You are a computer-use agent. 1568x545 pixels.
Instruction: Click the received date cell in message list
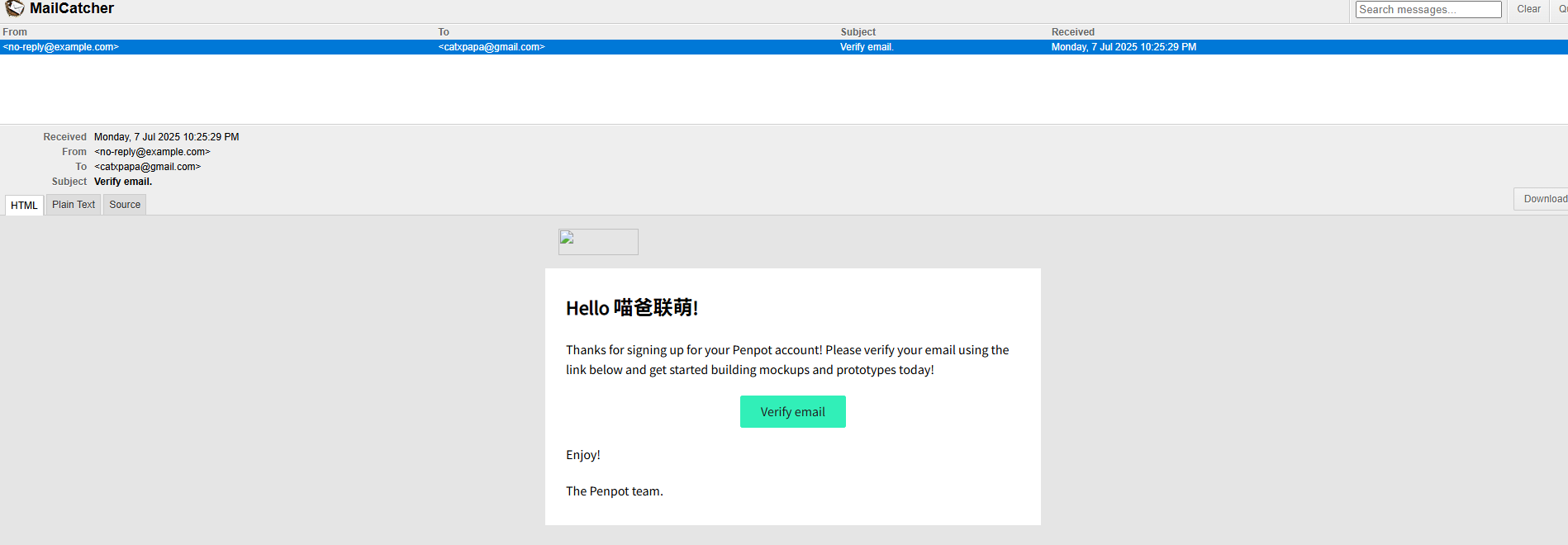pos(1124,47)
